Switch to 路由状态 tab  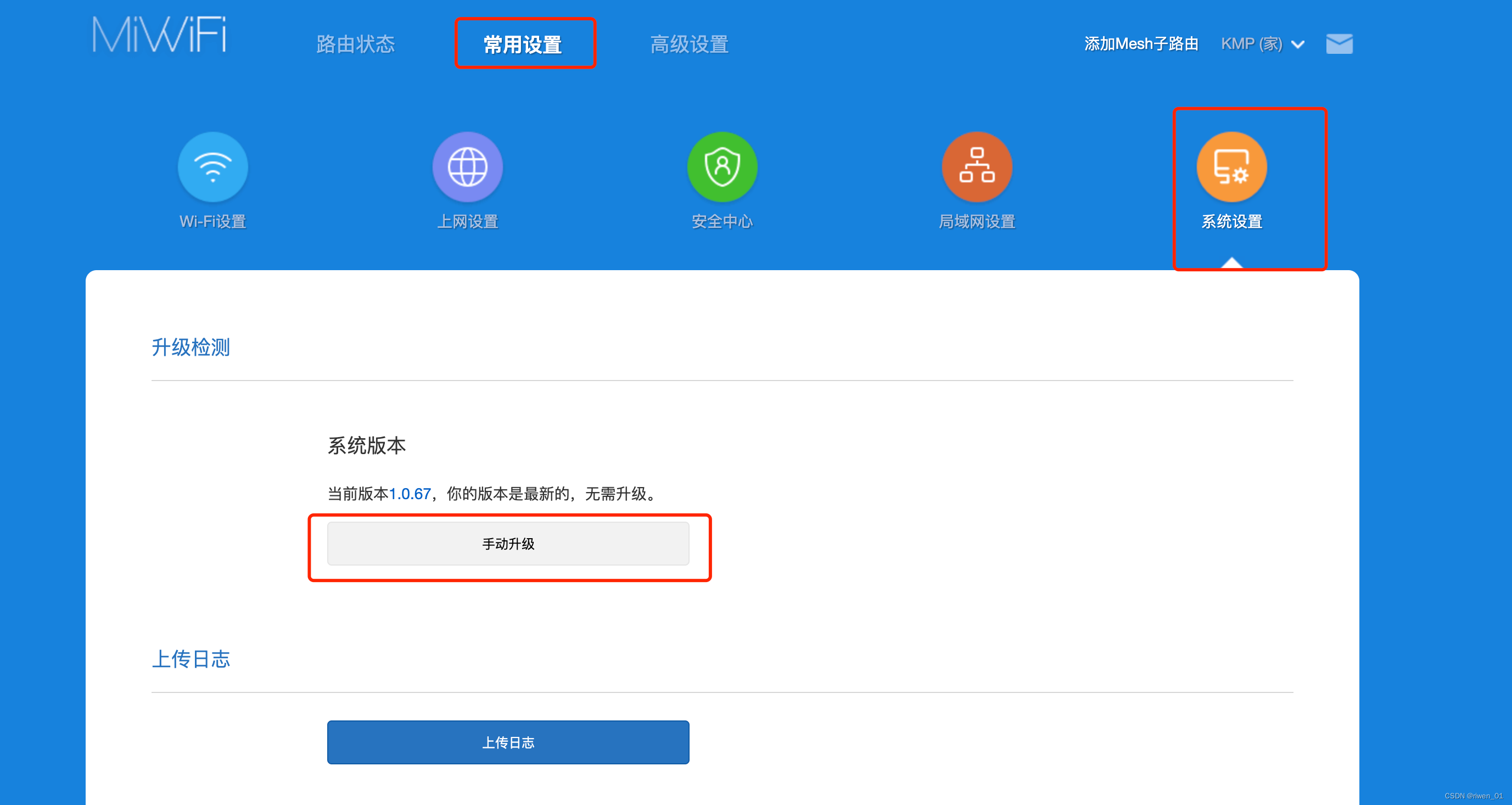(355, 44)
